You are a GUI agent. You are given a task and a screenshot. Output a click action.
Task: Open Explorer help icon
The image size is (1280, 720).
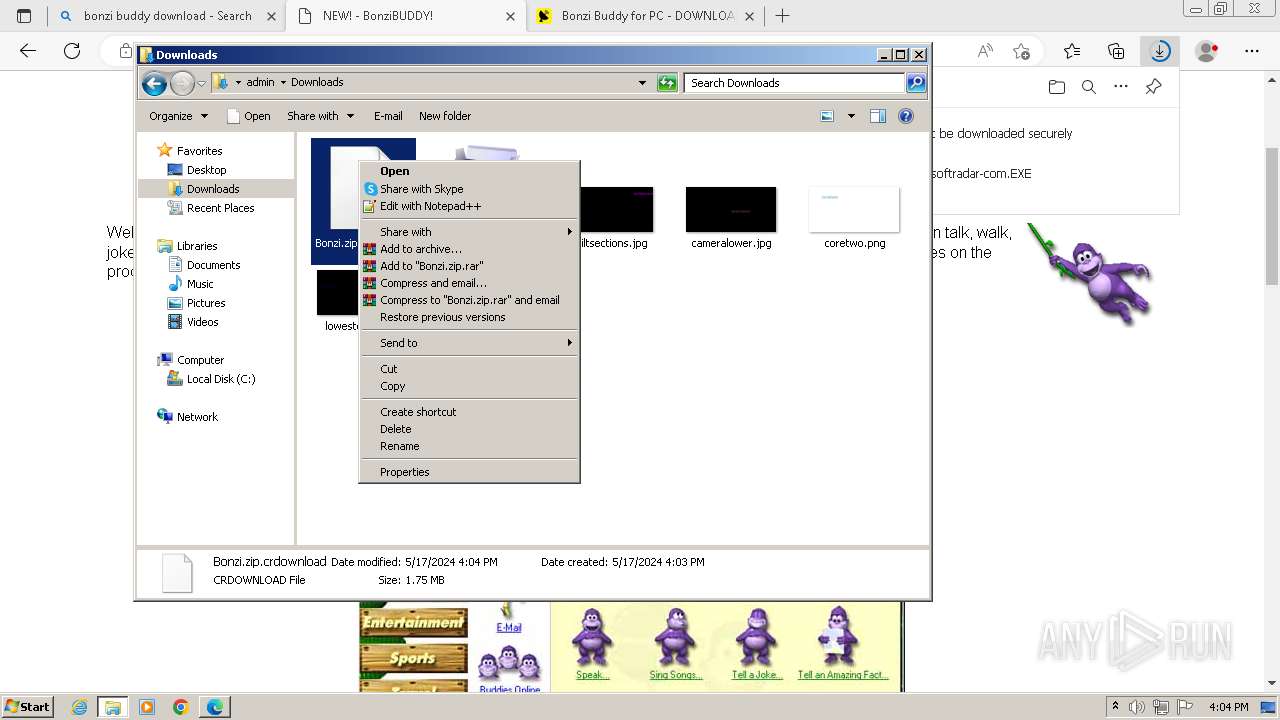coord(906,116)
